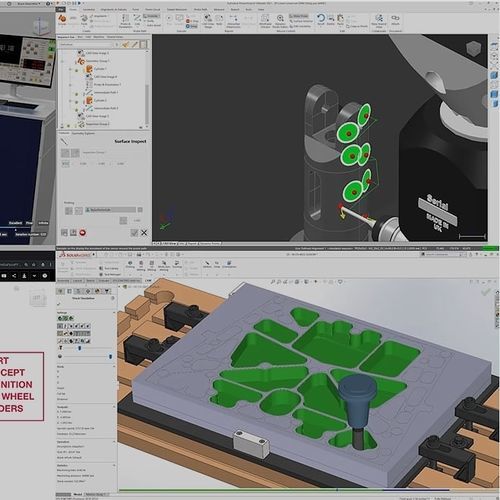Click the zoom-to-fit icon in heads-up view toolbar

(273, 282)
